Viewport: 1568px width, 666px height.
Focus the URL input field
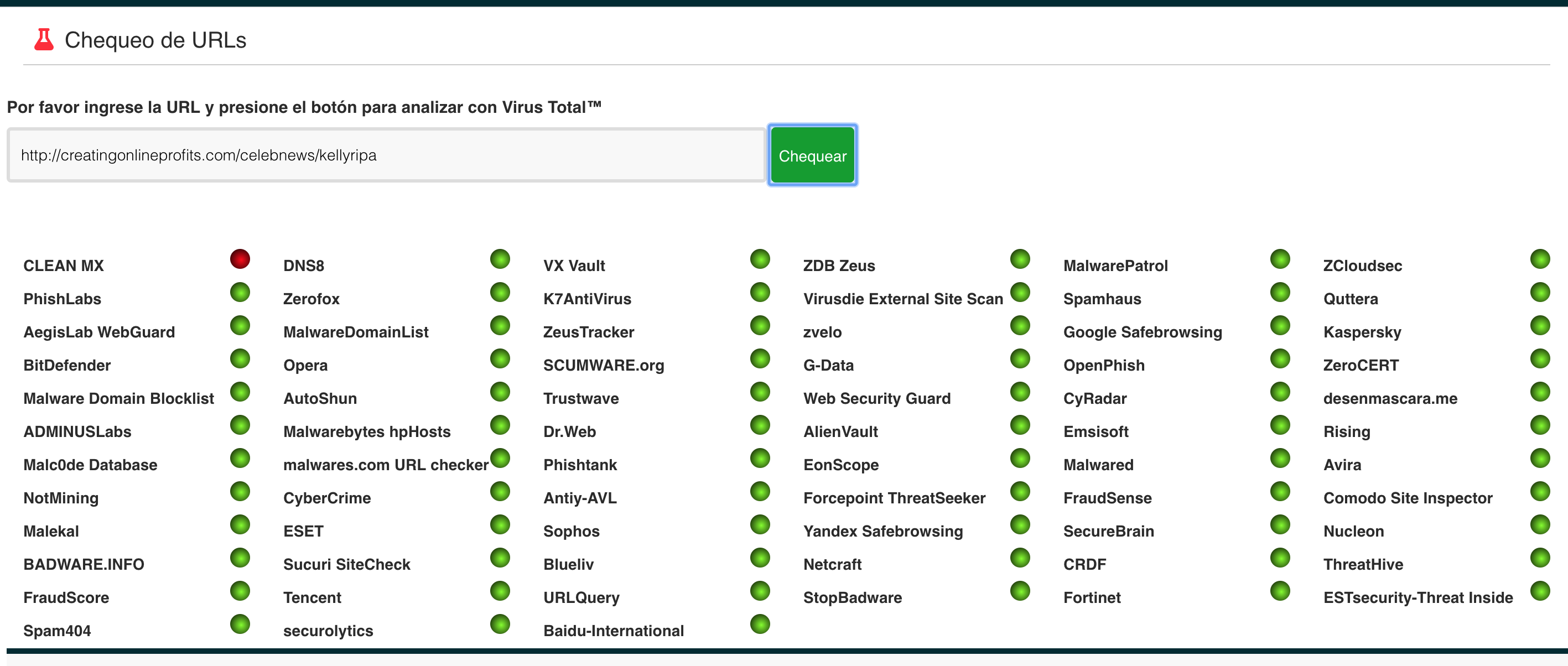[x=387, y=155]
